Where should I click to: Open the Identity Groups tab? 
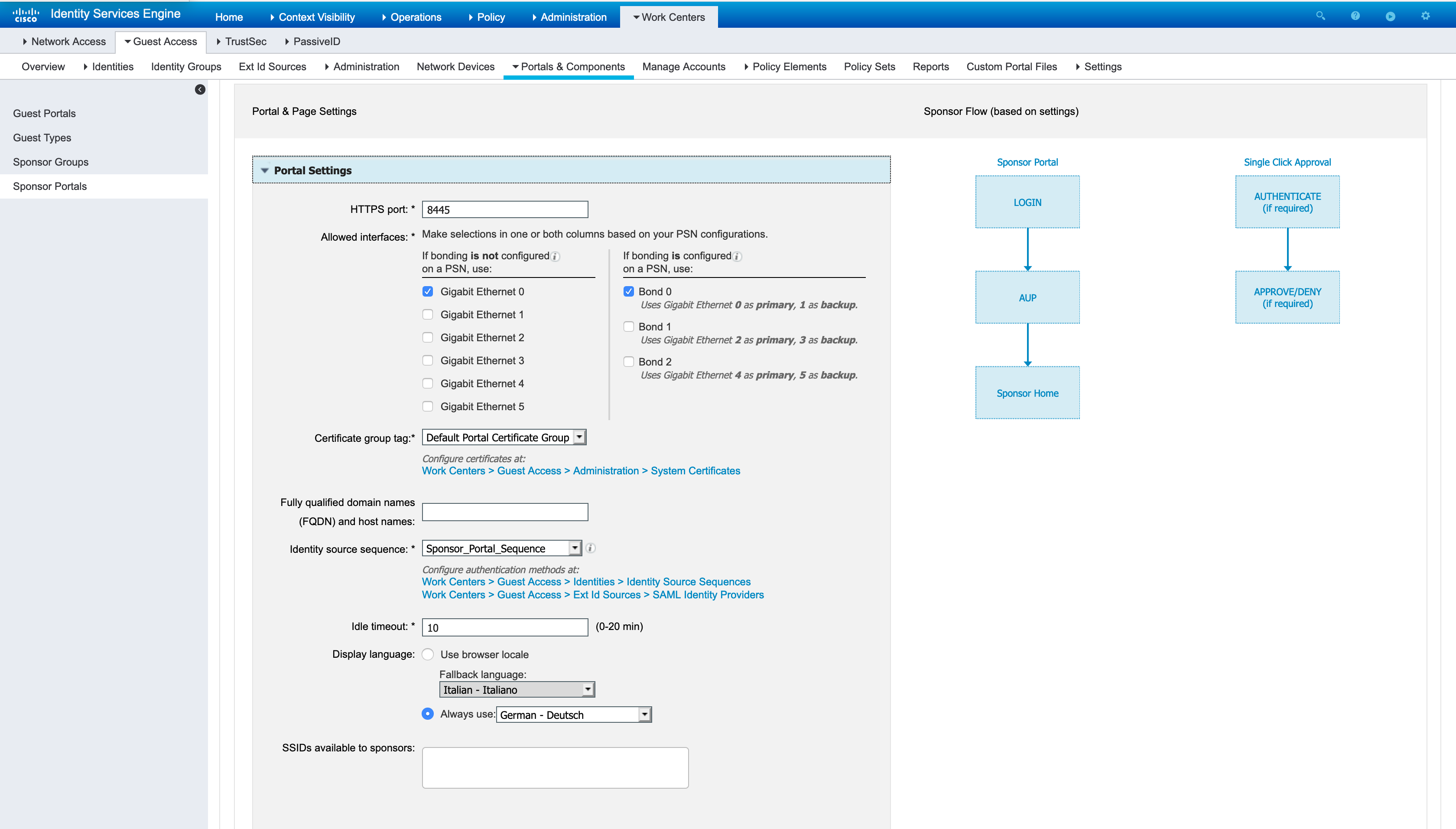186,67
